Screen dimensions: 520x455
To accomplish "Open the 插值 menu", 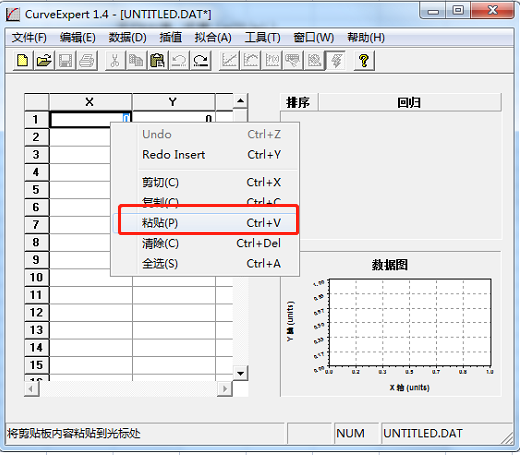I will pos(171,37).
